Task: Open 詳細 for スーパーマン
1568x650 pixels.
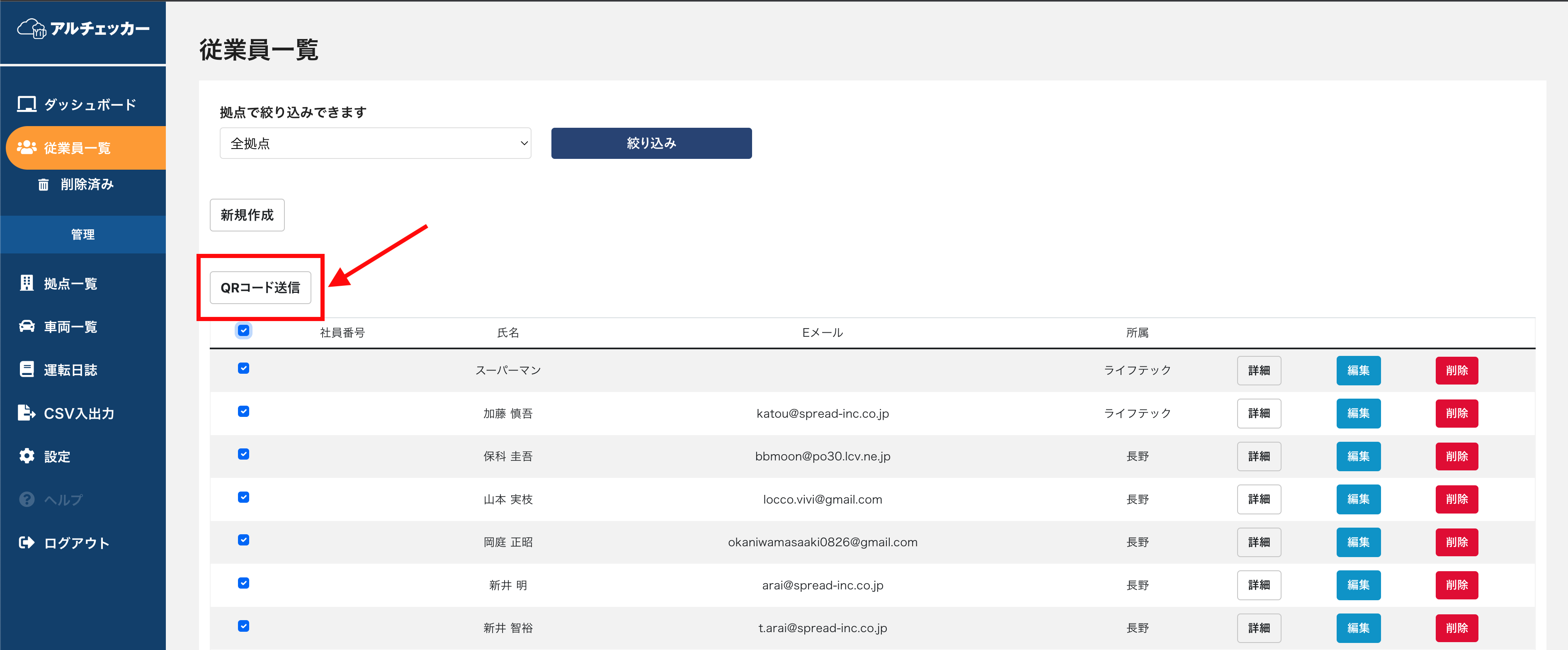Action: coord(1259,370)
